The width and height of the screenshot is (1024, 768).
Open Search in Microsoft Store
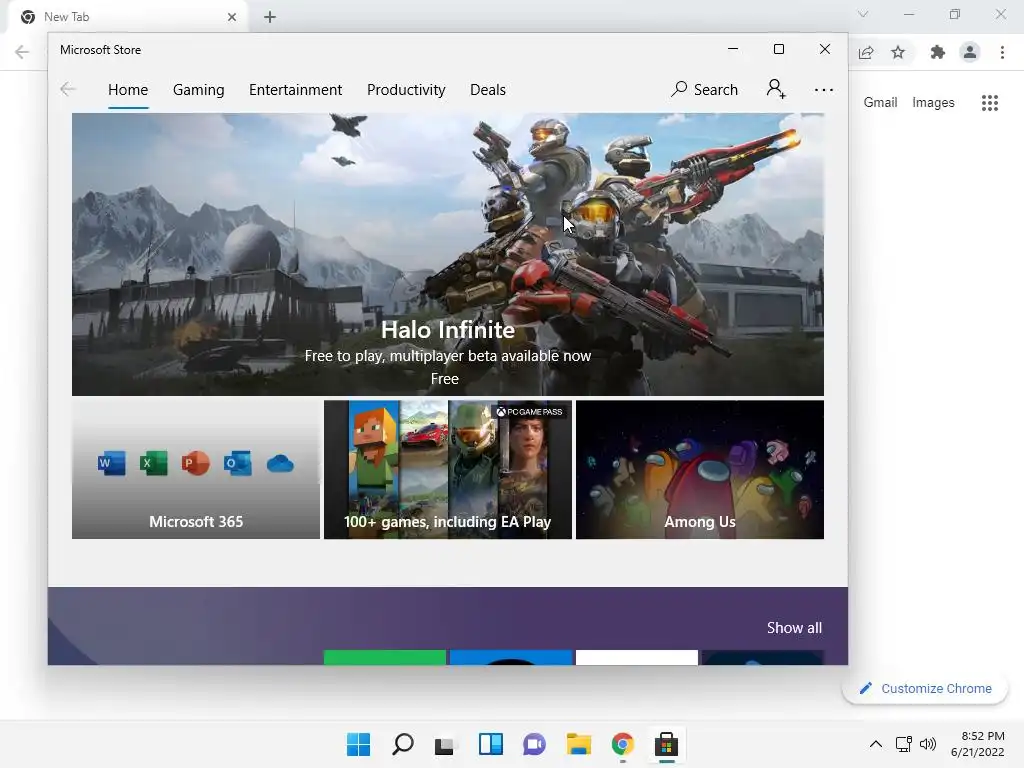tap(705, 89)
